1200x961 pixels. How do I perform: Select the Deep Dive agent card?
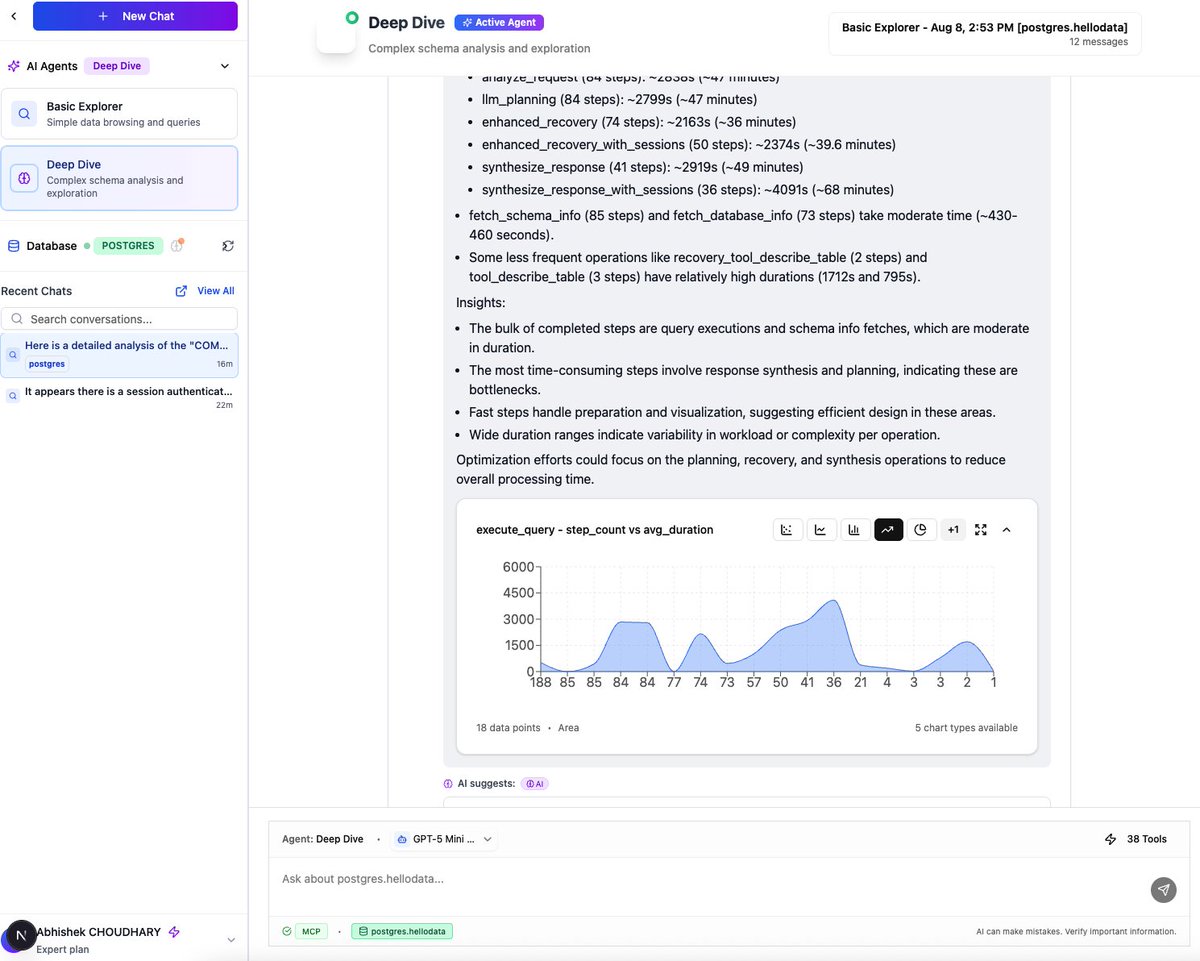tap(119, 178)
